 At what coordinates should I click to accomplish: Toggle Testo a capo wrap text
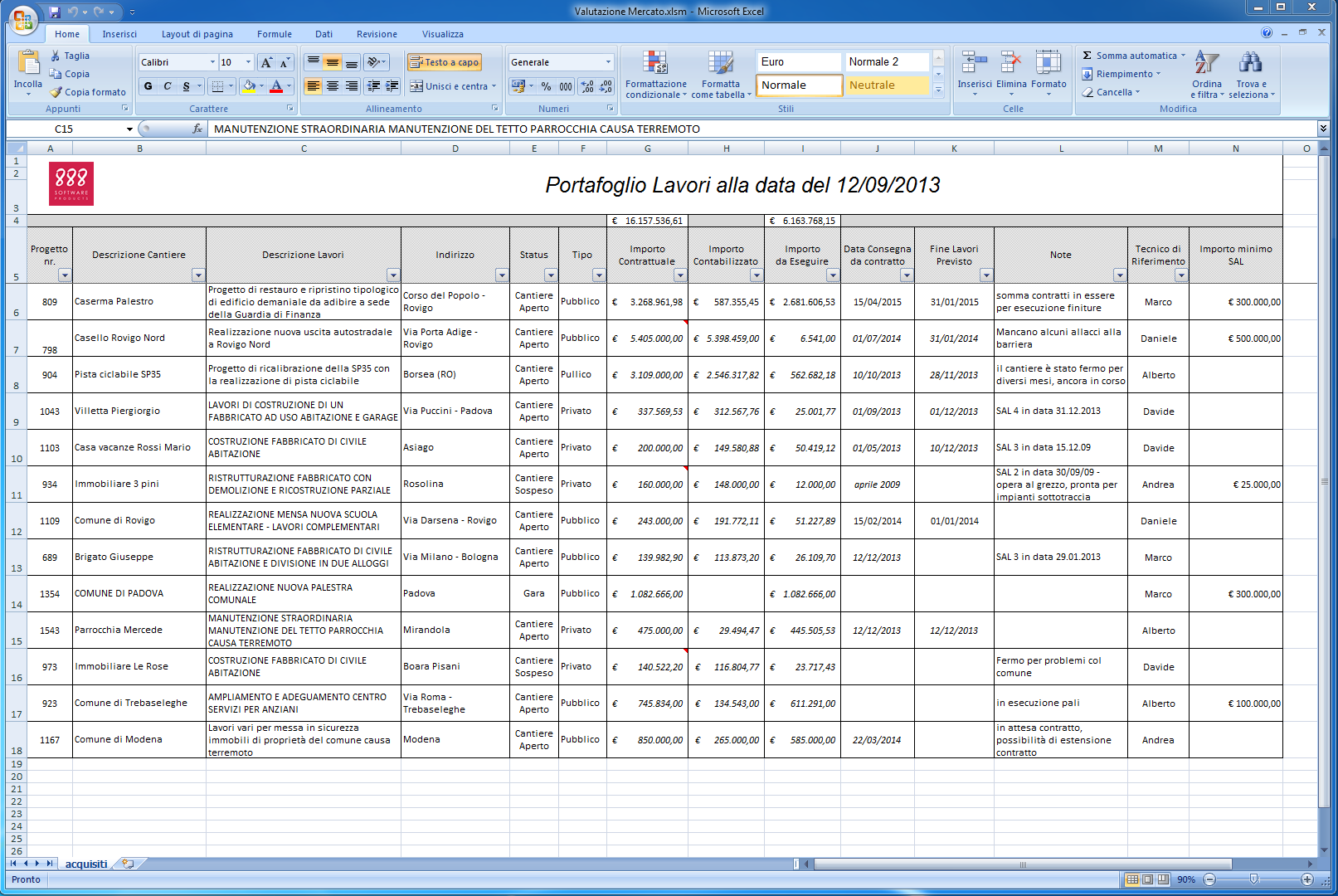point(444,62)
